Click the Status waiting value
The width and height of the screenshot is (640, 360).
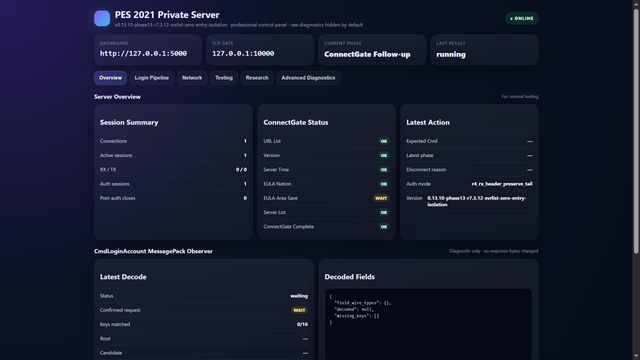tap(299, 296)
